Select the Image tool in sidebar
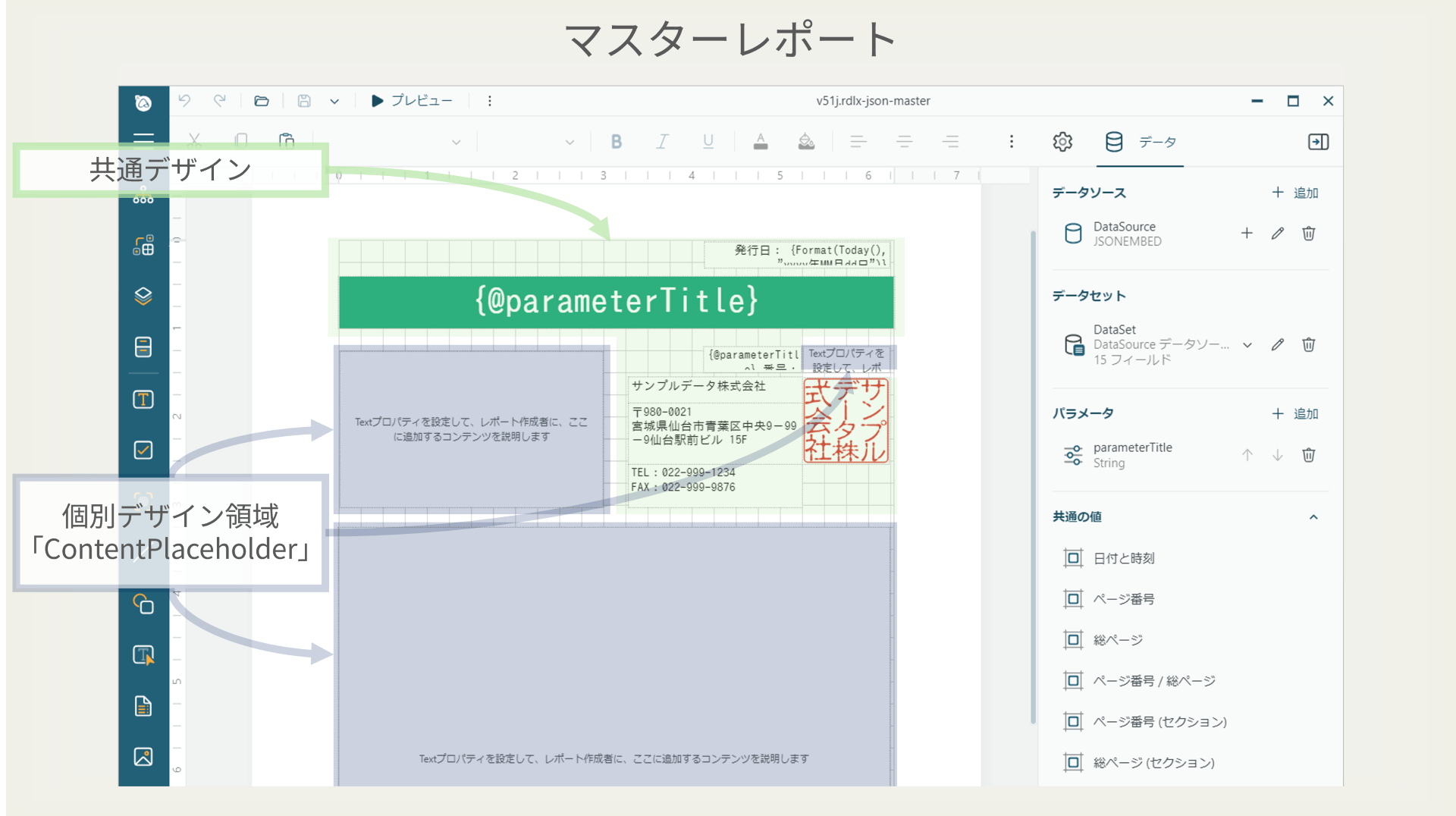Image resolution: width=1456 pixels, height=816 pixels. [x=143, y=757]
